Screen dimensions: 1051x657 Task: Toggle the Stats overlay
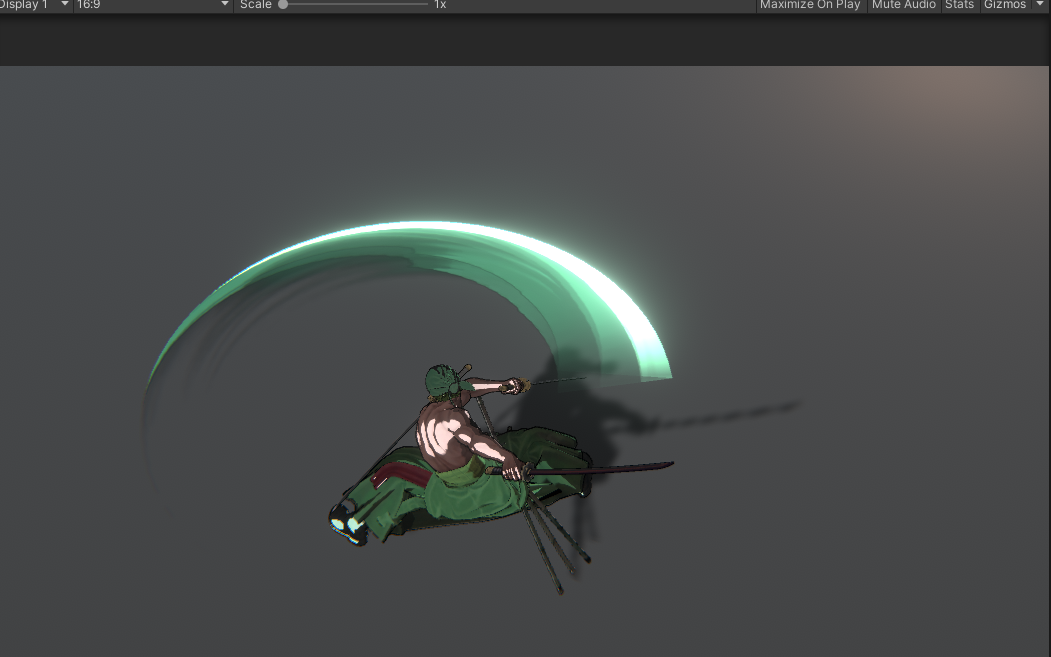(959, 5)
